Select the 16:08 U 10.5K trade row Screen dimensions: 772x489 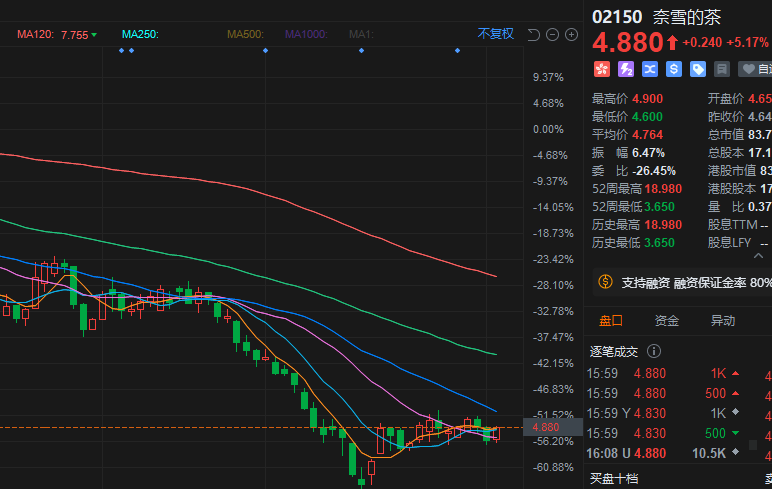[663, 453]
